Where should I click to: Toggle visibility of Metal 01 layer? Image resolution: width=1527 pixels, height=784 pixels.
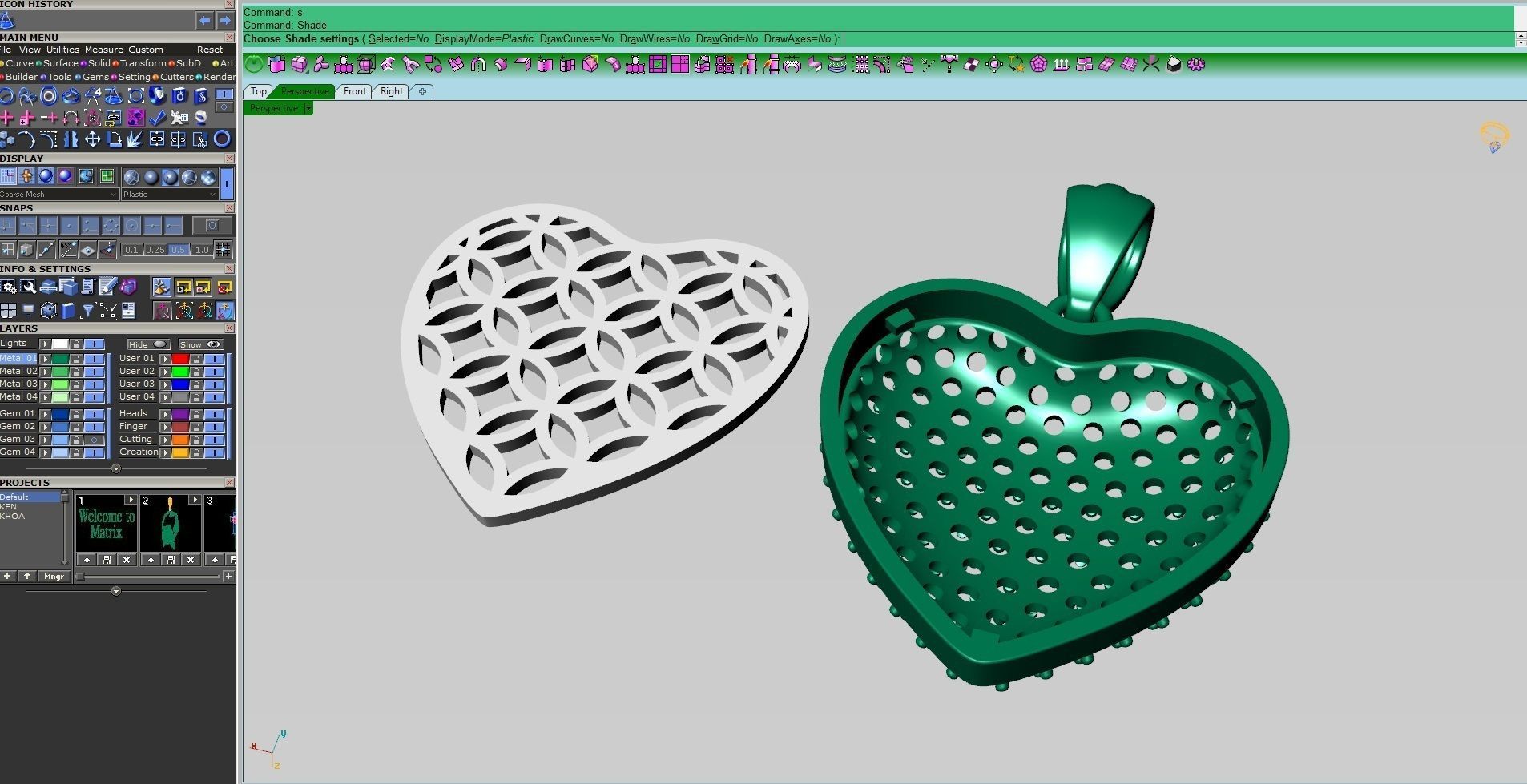pyautogui.click(x=94, y=359)
